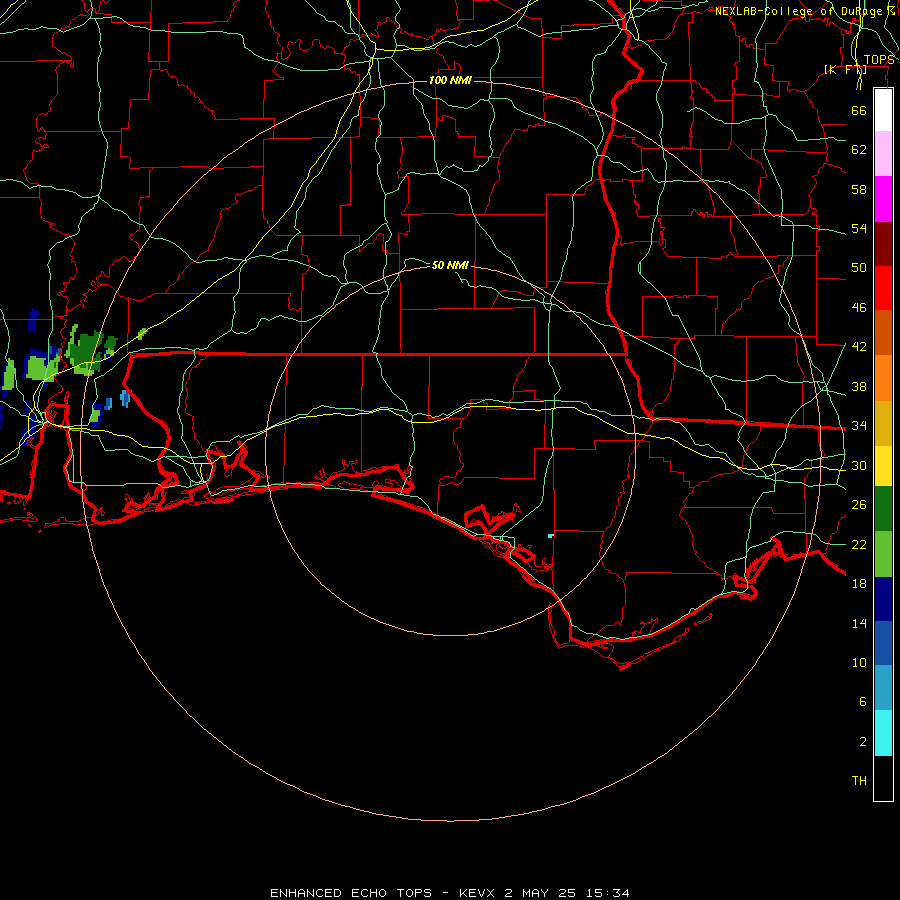This screenshot has height=900, width=900.
Task: Click the legend value '62'
Action: click(859, 150)
